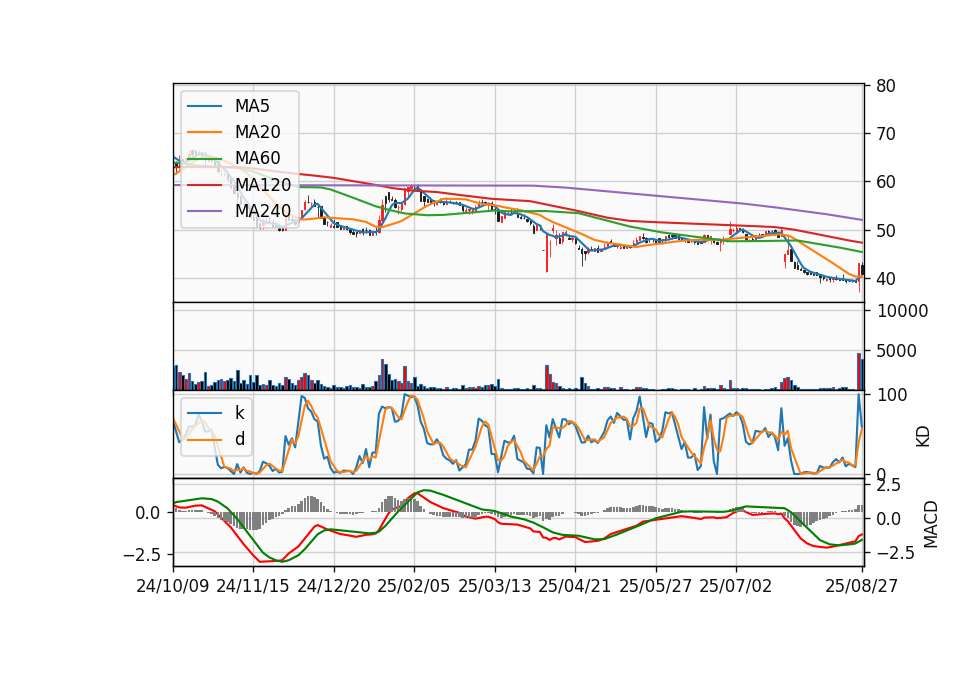Click the MA20 legend label
This screenshot has height=690, width=960.
pyautogui.click(x=257, y=132)
